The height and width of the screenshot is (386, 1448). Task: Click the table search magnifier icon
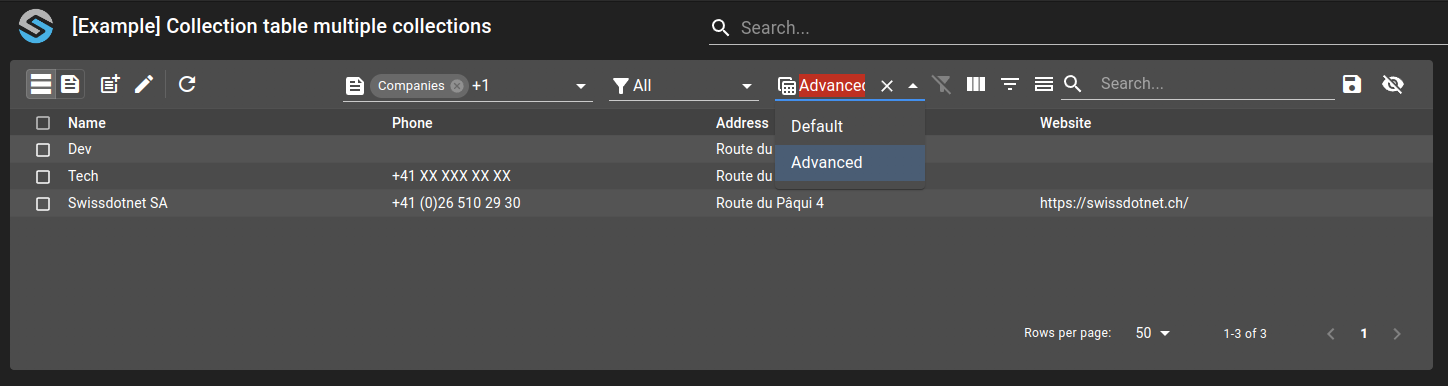pos(1073,84)
